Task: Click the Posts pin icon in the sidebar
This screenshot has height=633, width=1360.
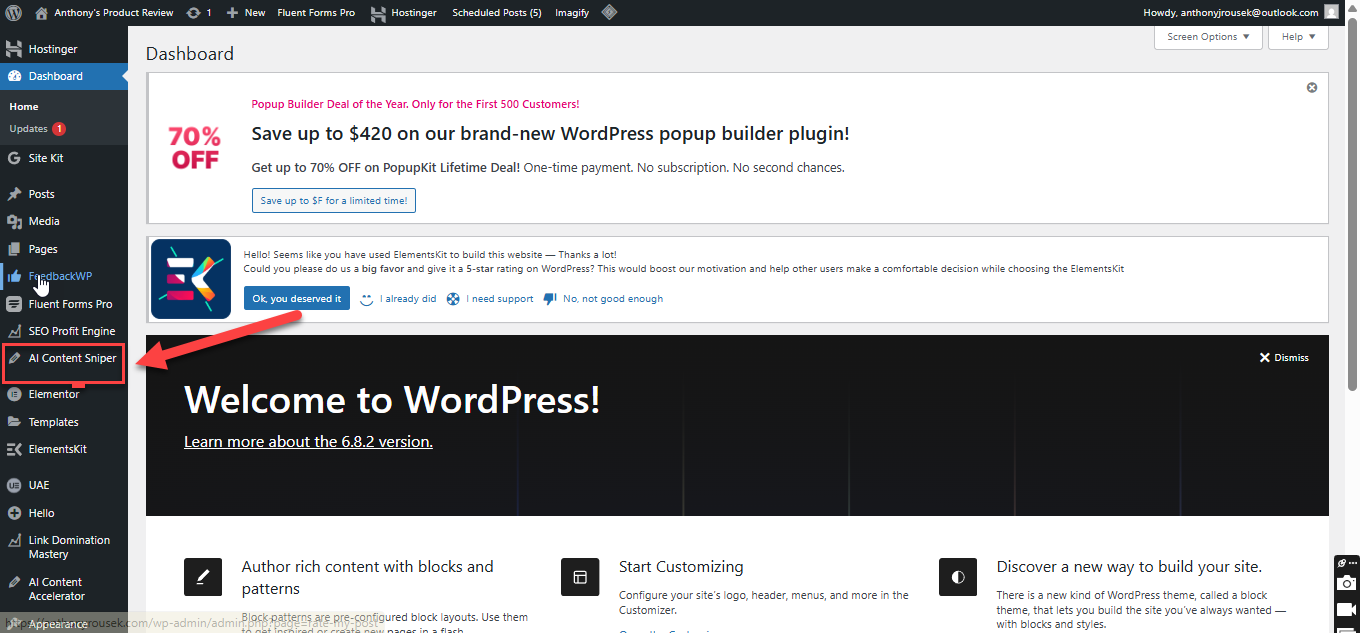Action: tap(14, 194)
